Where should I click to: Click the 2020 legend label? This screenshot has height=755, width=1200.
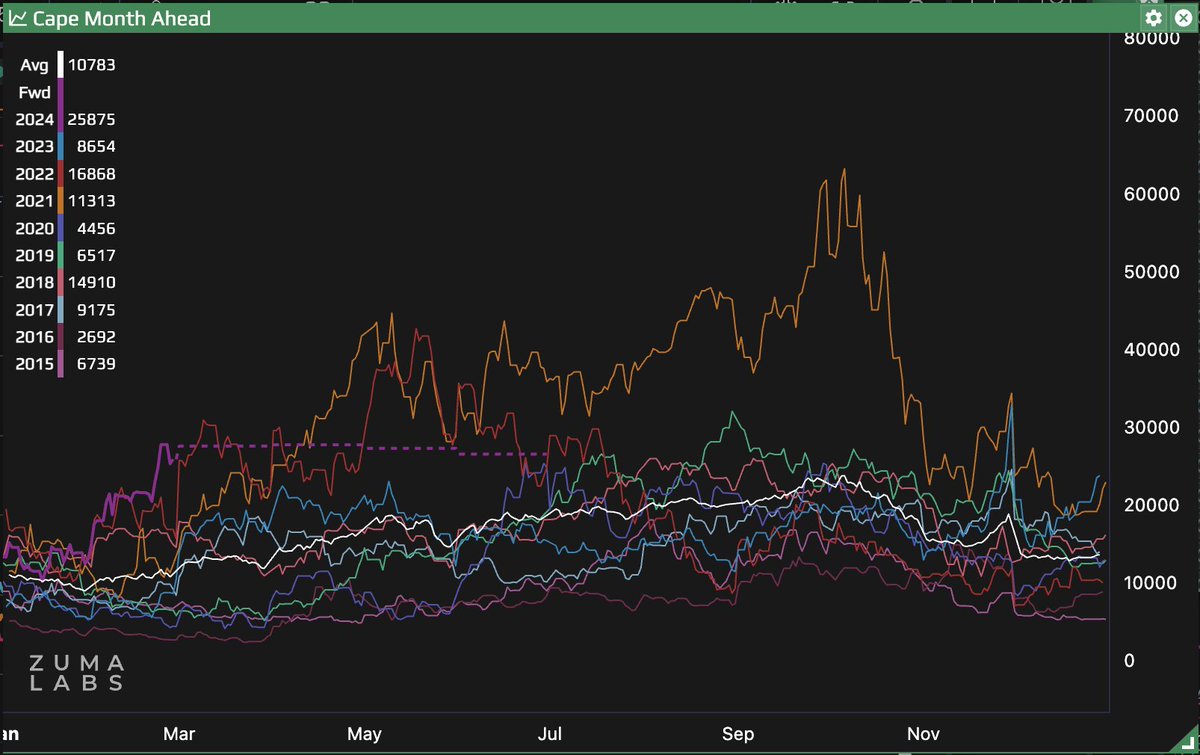click(x=34, y=228)
